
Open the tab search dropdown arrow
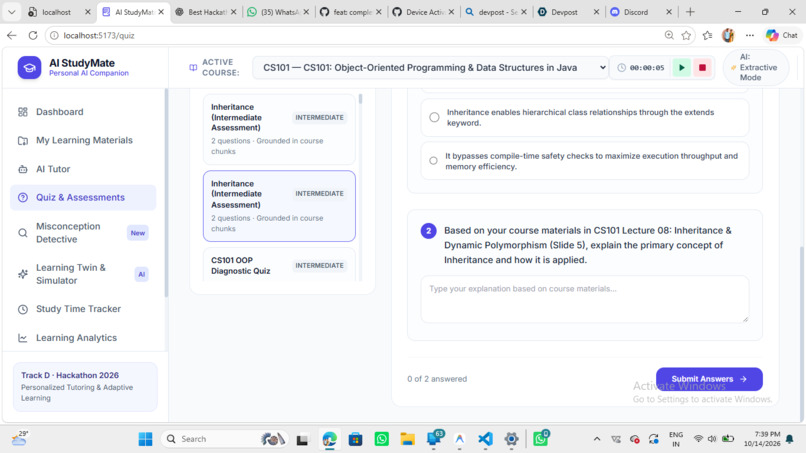[x=11, y=12]
